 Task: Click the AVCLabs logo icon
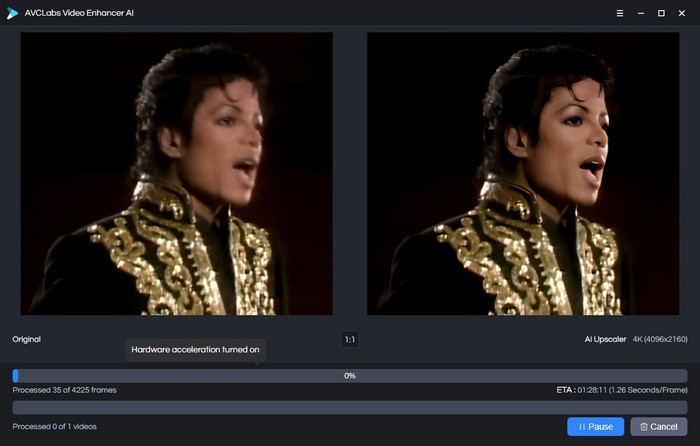(12, 13)
